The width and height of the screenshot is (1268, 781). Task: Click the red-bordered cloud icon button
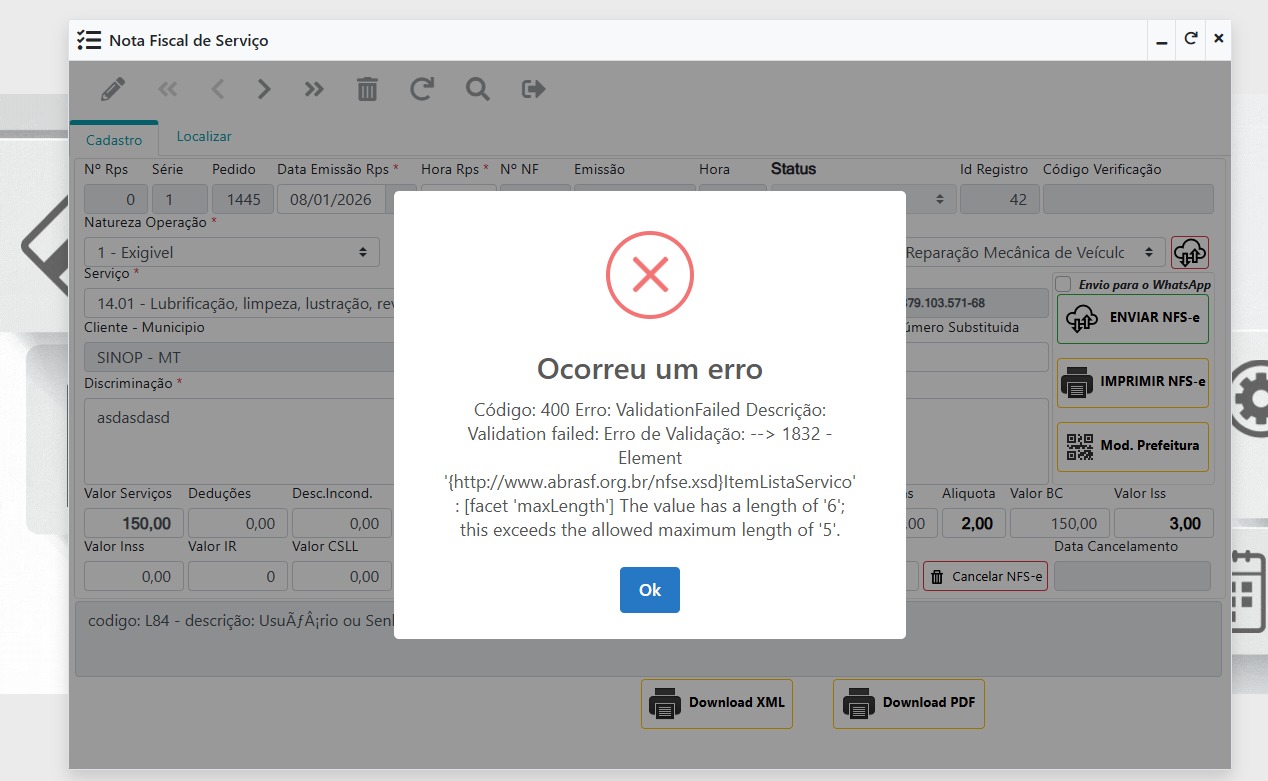click(1190, 252)
